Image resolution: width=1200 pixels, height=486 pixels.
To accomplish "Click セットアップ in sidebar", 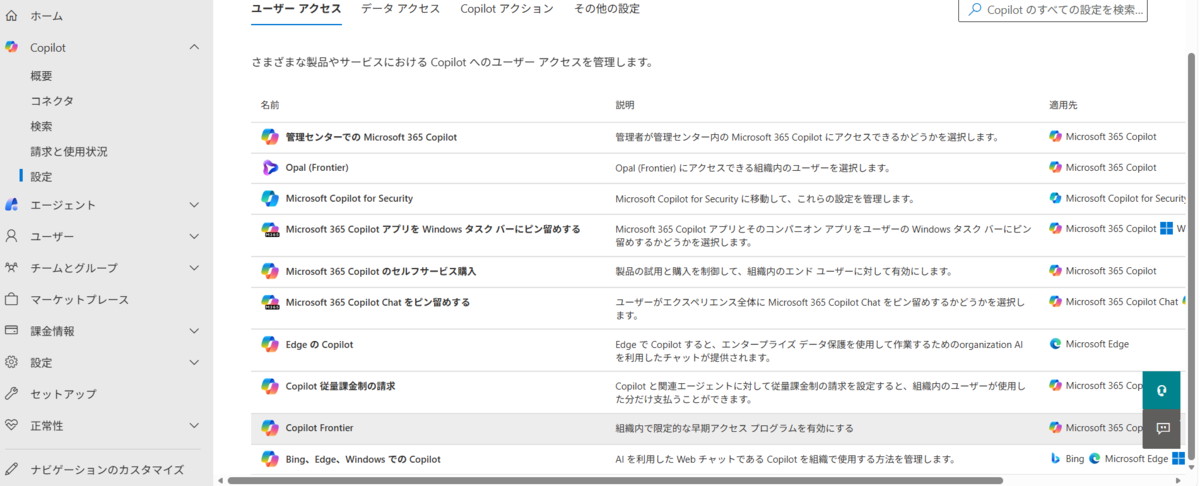I will (x=63, y=394).
